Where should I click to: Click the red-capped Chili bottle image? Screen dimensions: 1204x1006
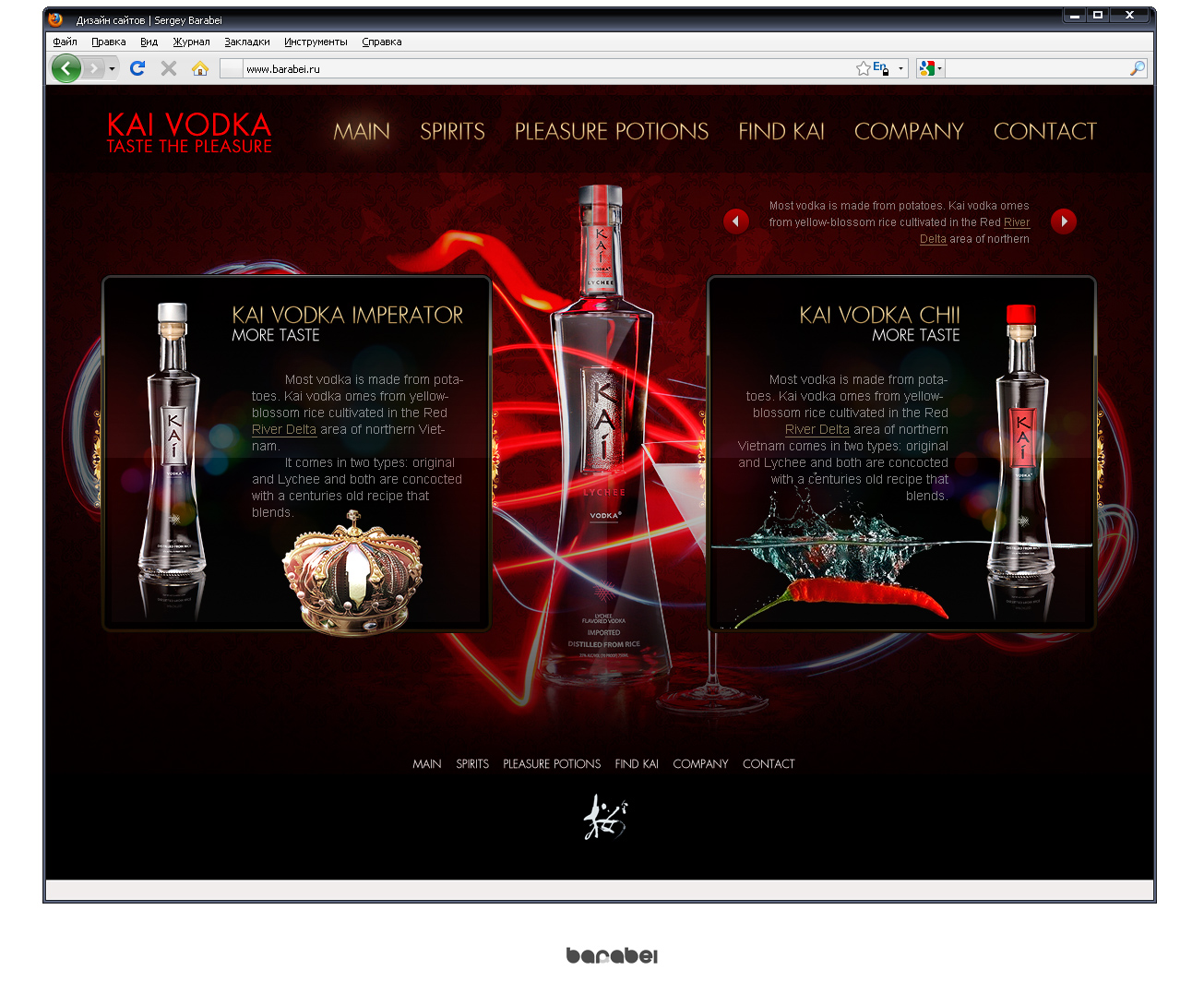[1021, 443]
